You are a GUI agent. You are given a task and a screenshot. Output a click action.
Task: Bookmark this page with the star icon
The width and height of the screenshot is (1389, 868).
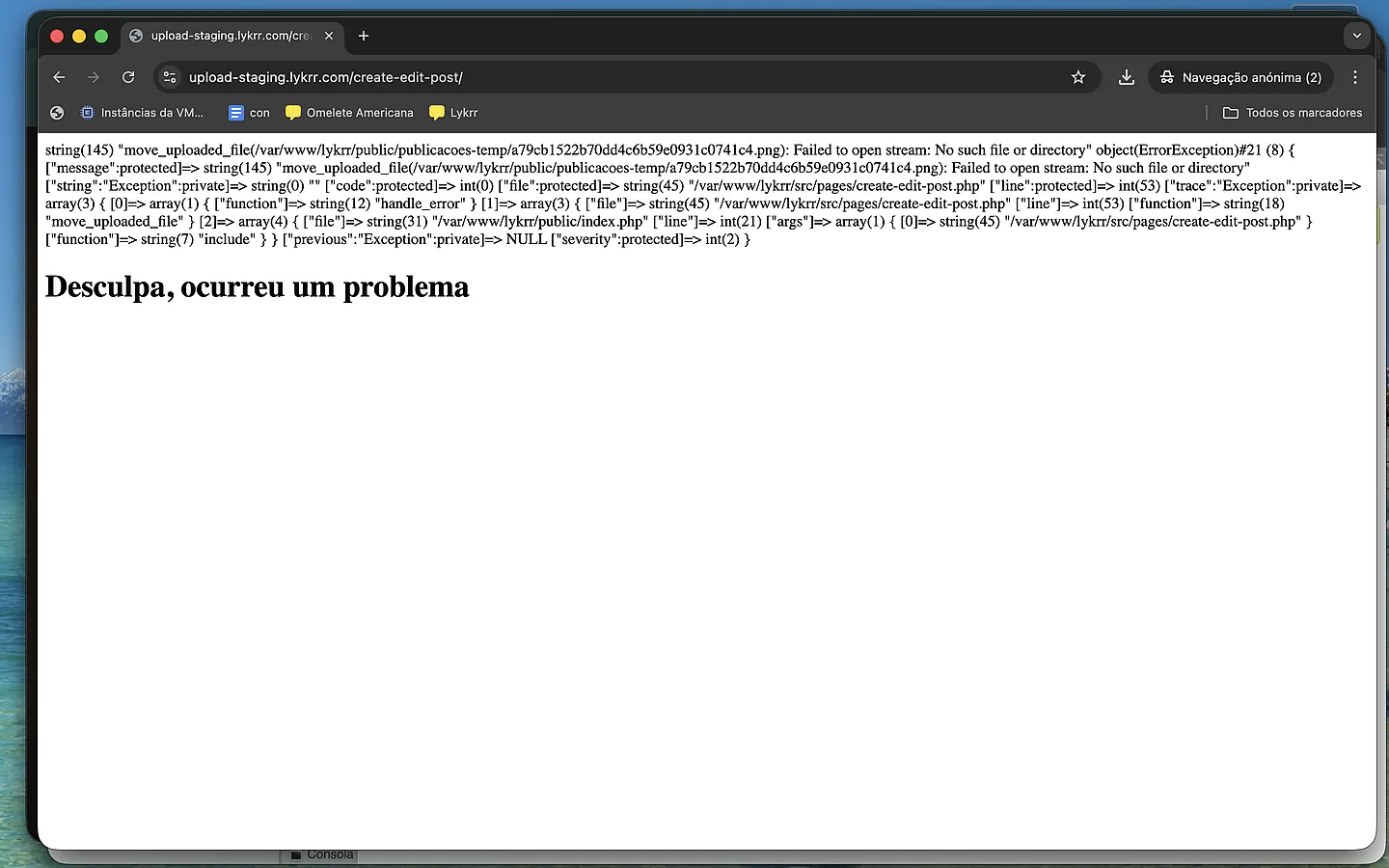tap(1078, 77)
